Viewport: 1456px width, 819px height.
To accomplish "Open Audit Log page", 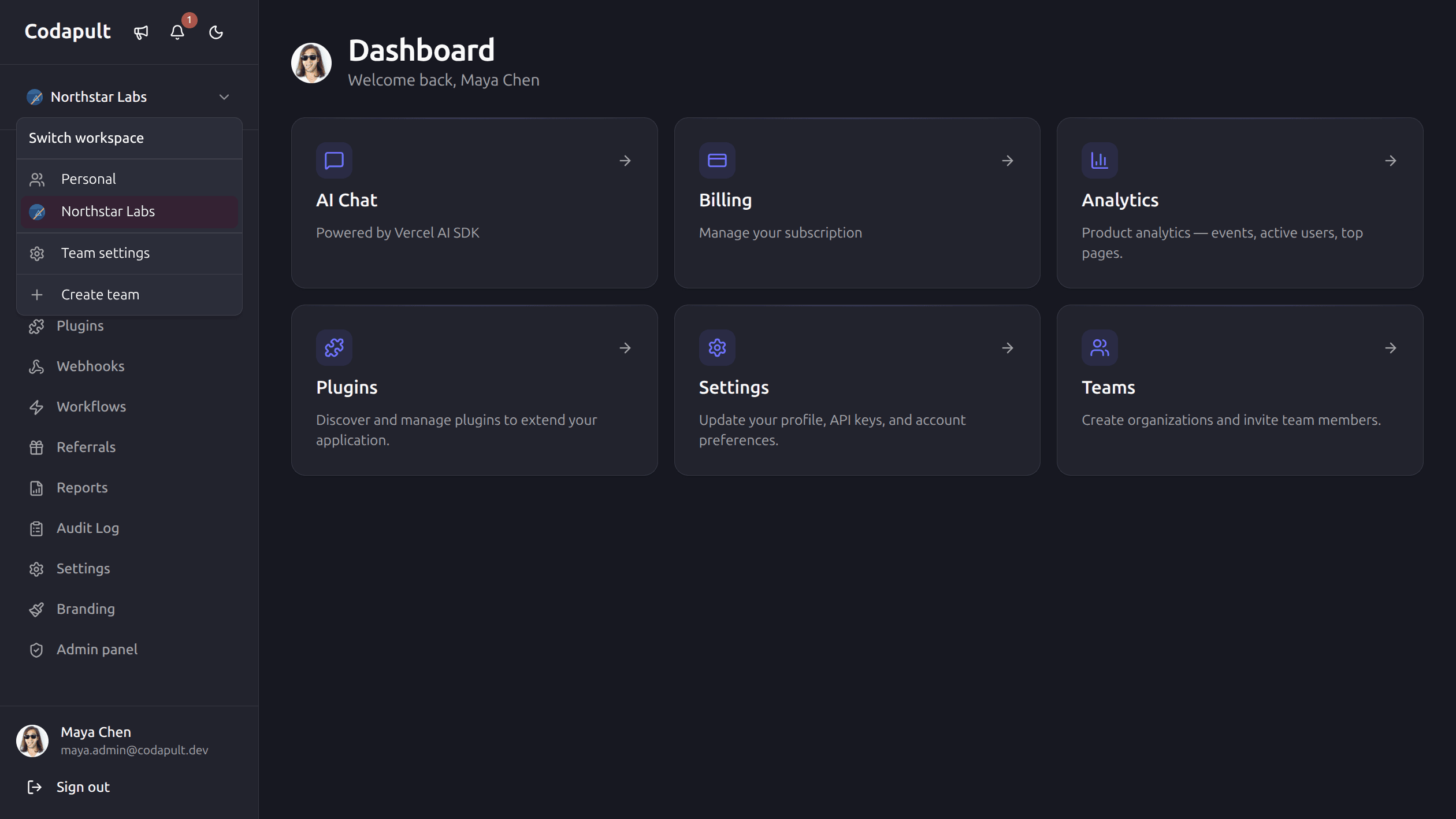I will (x=129, y=528).
